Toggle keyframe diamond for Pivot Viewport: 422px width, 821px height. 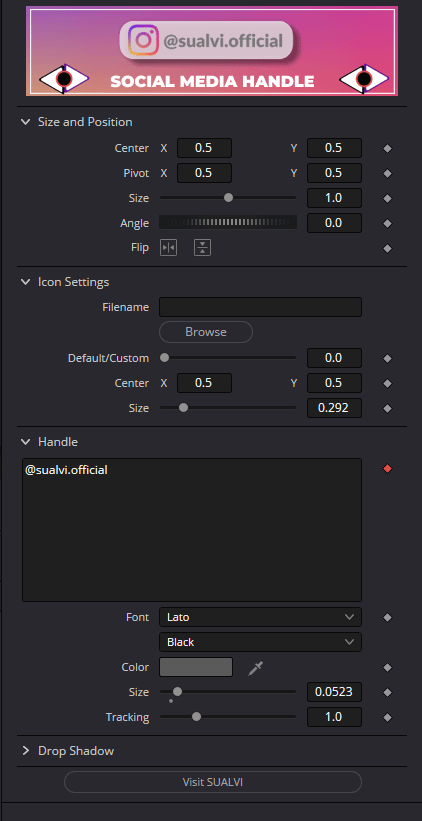(387, 173)
